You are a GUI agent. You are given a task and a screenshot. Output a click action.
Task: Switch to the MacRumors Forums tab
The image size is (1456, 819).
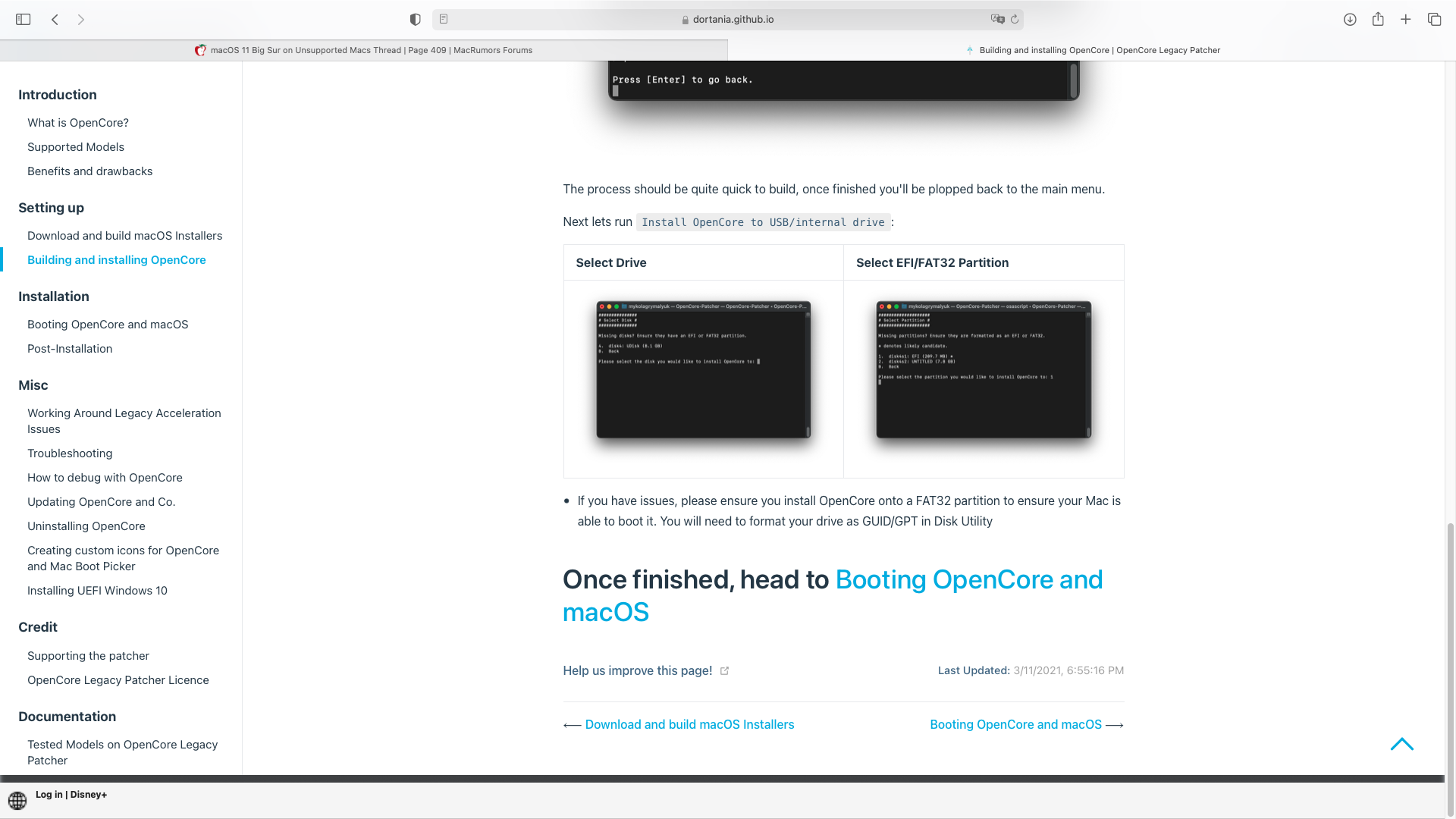(x=364, y=50)
